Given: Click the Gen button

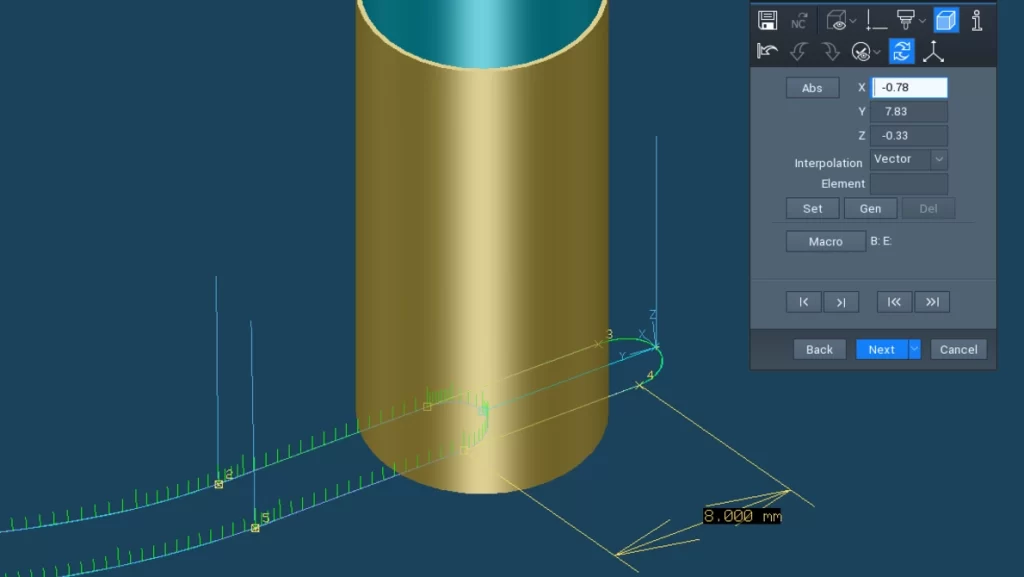Looking at the screenshot, I should [x=871, y=209].
